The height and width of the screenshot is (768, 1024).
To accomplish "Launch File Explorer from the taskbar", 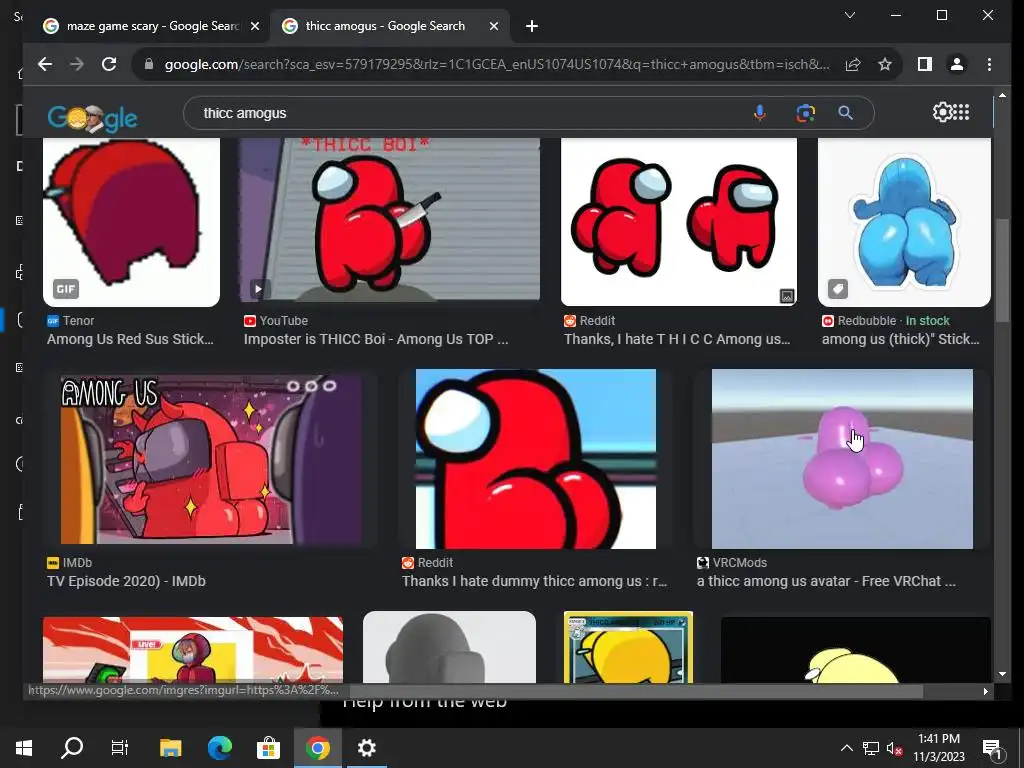I will [x=170, y=748].
